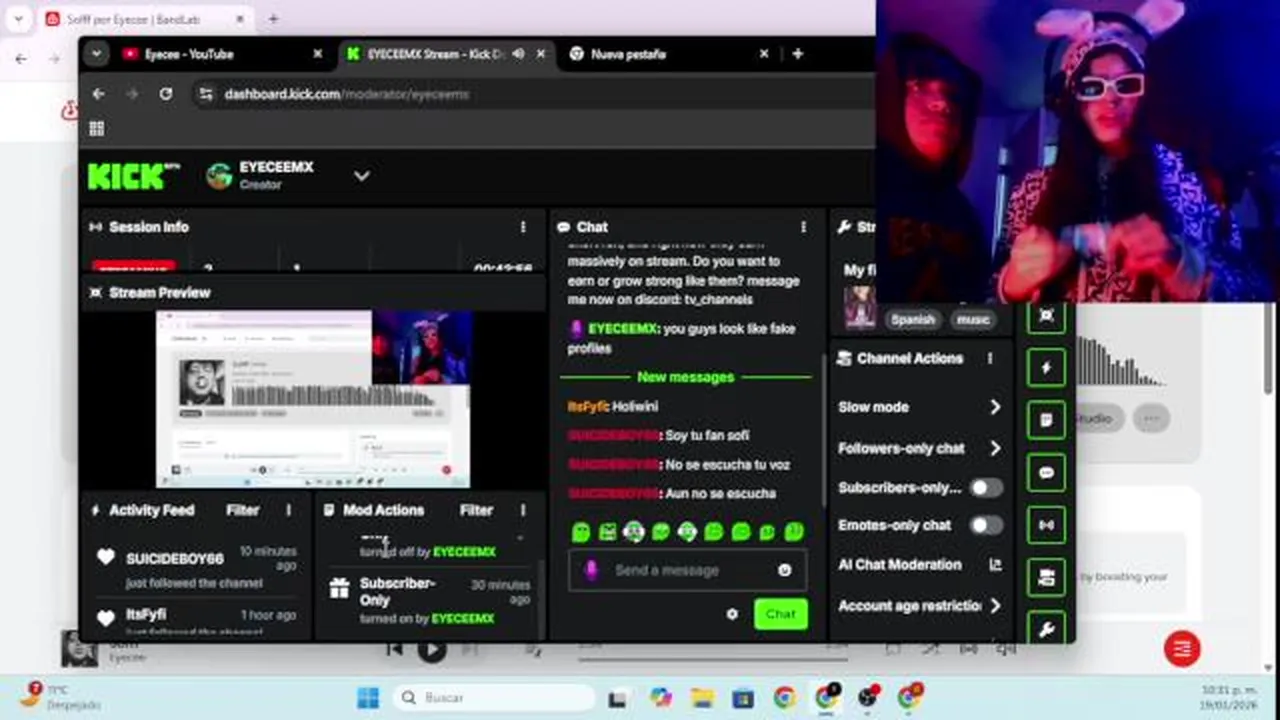Click the mod log document sidebar icon
Screen dimensions: 1280x720
(x=1046, y=420)
